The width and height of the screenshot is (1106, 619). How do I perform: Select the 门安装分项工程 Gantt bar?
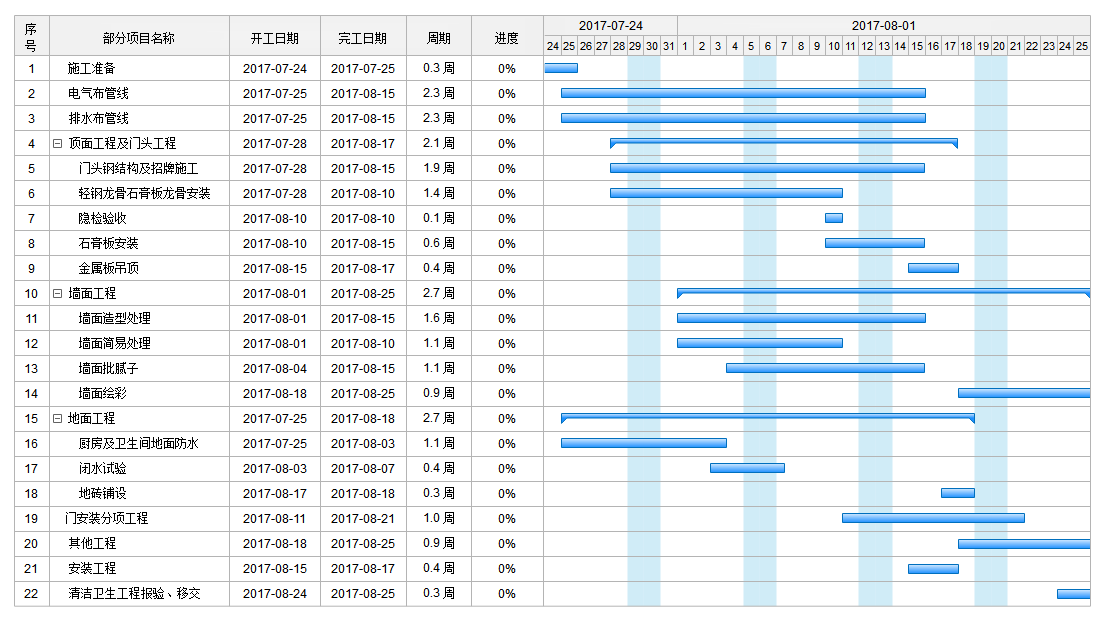(x=933, y=518)
